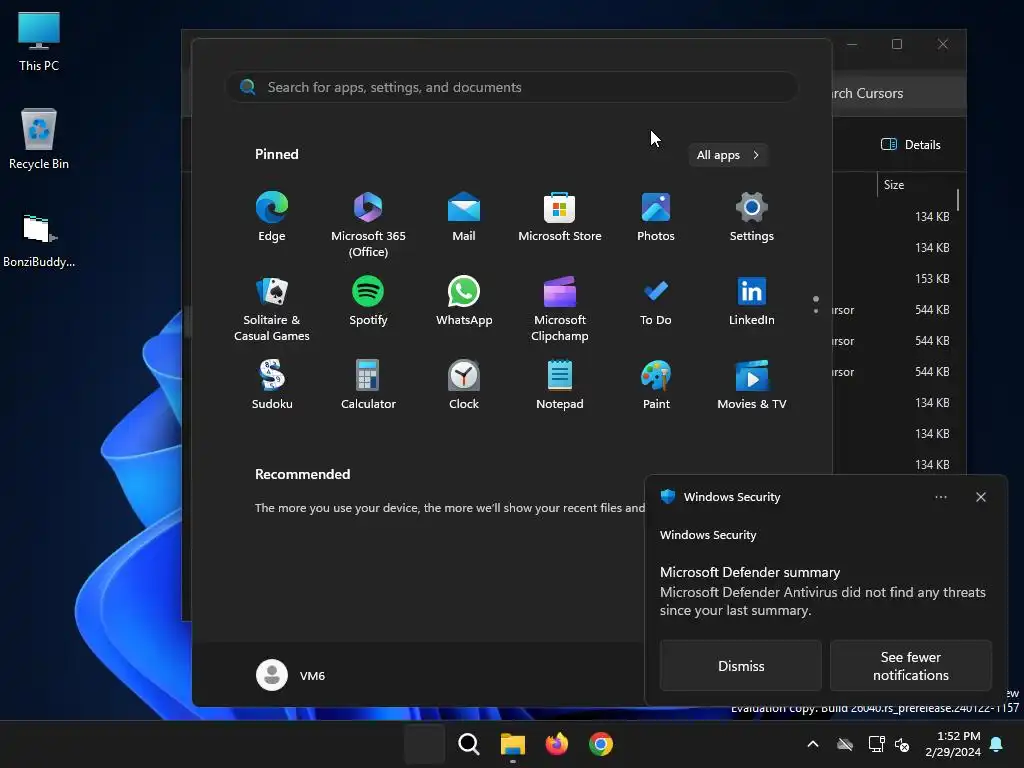Launch Microsoft 365 (Office)

click(368, 224)
